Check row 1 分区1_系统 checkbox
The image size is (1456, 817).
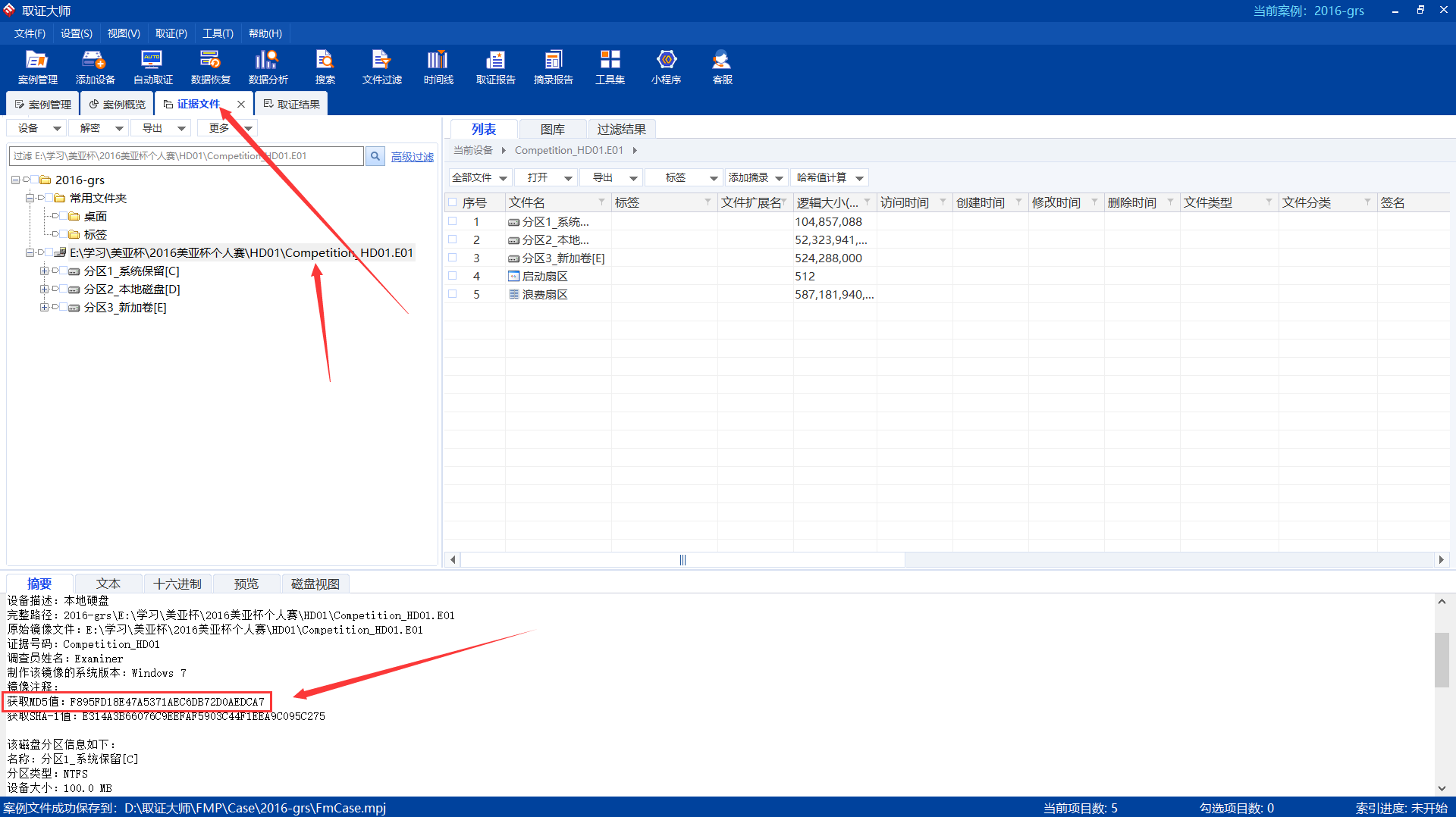click(453, 221)
